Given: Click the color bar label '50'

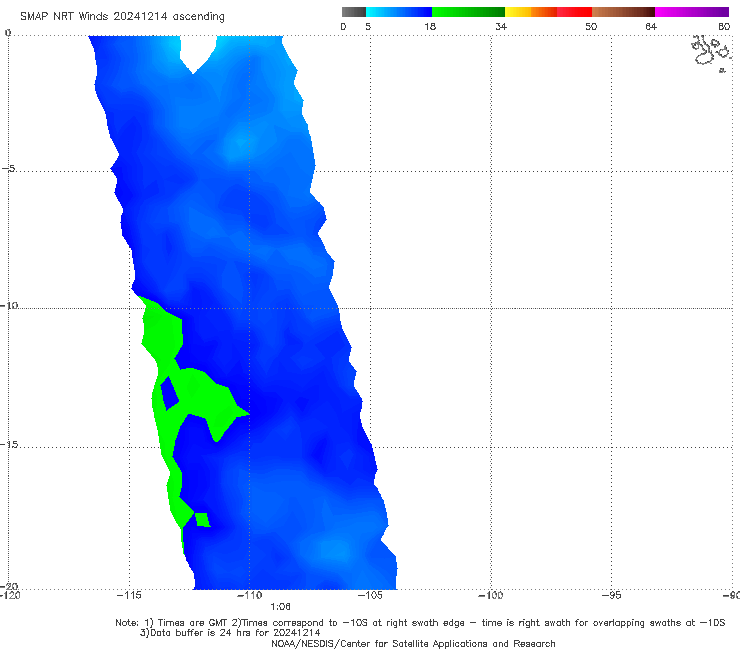Looking at the screenshot, I should pos(591,26).
